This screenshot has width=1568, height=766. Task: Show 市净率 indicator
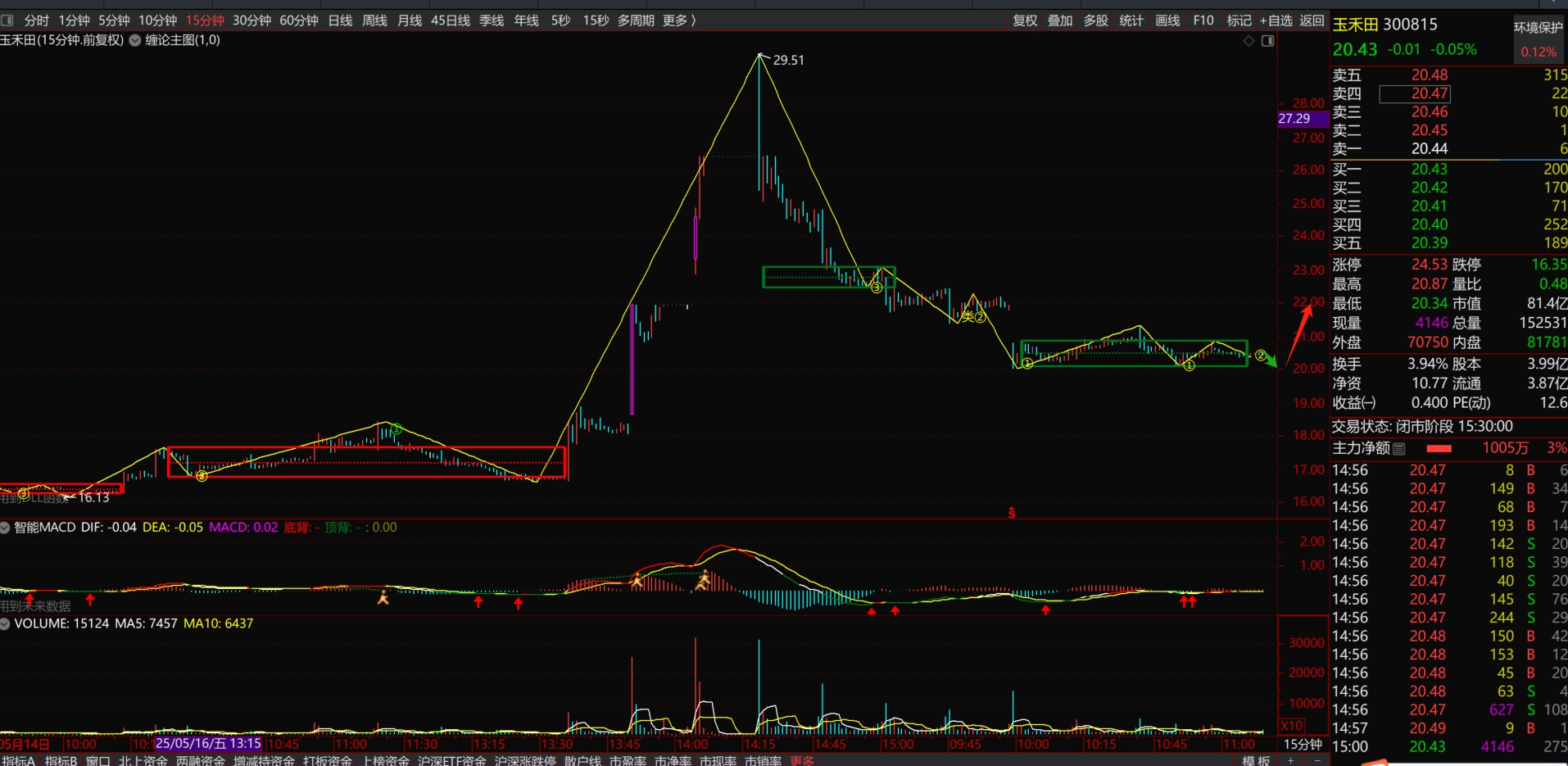coord(673,760)
